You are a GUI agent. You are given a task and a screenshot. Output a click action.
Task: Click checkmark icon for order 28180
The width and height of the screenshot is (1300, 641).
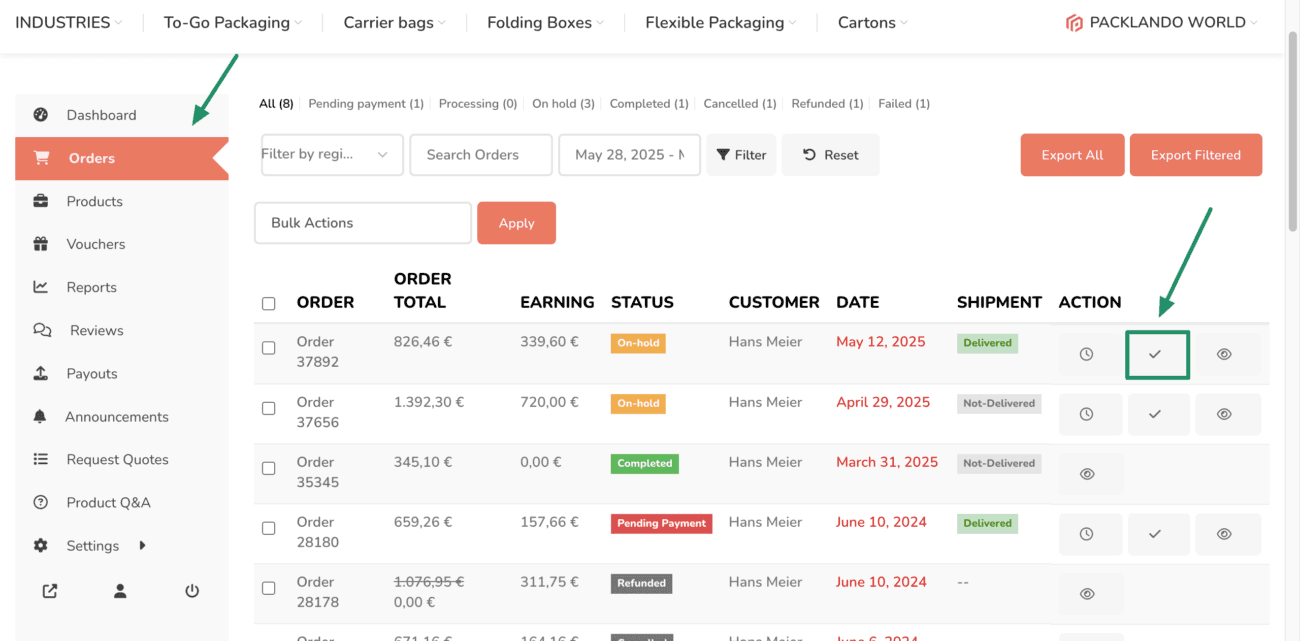pyautogui.click(x=1156, y=534)
